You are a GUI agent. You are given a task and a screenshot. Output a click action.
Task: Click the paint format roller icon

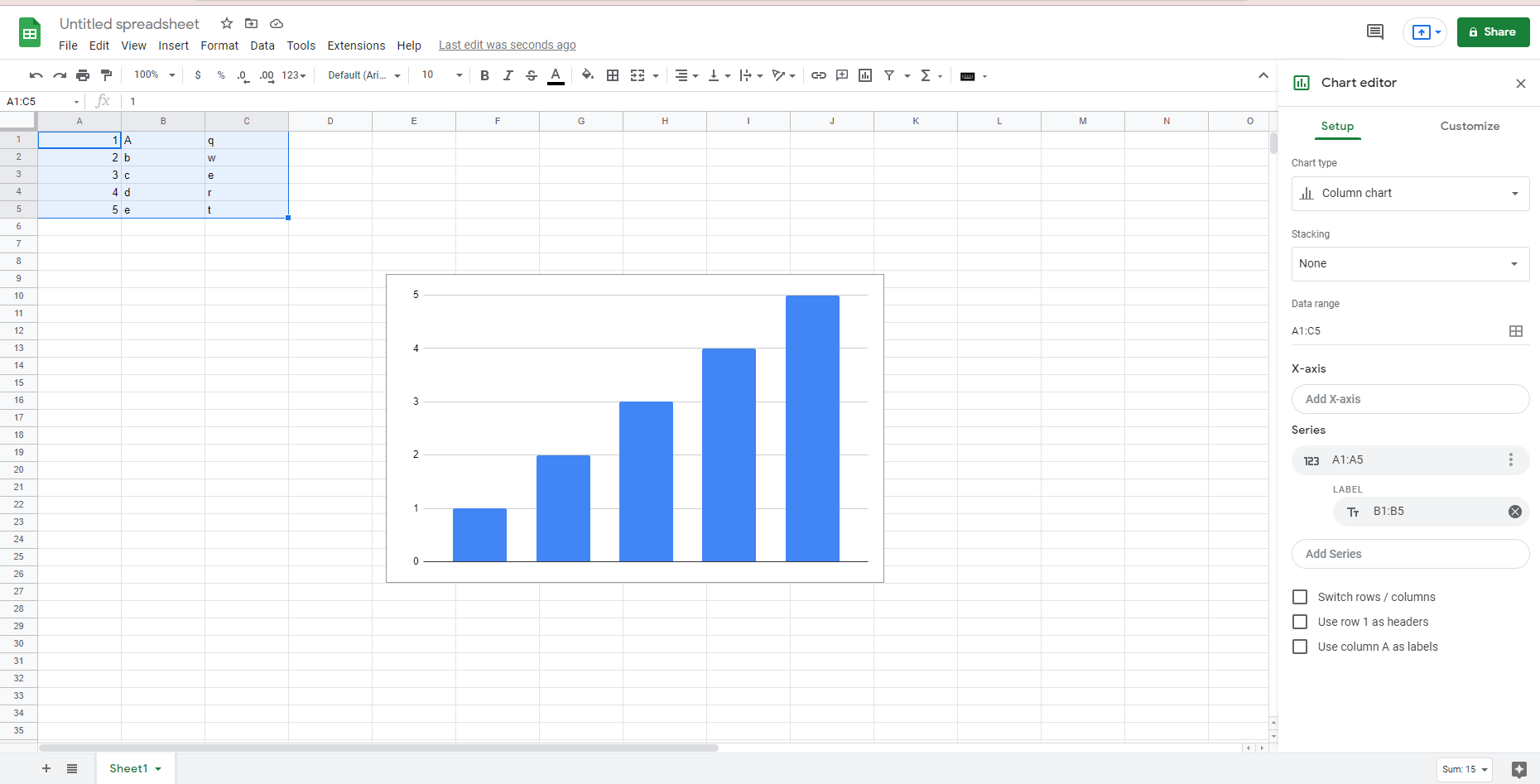pyautogui.click(x=106, y=75)
